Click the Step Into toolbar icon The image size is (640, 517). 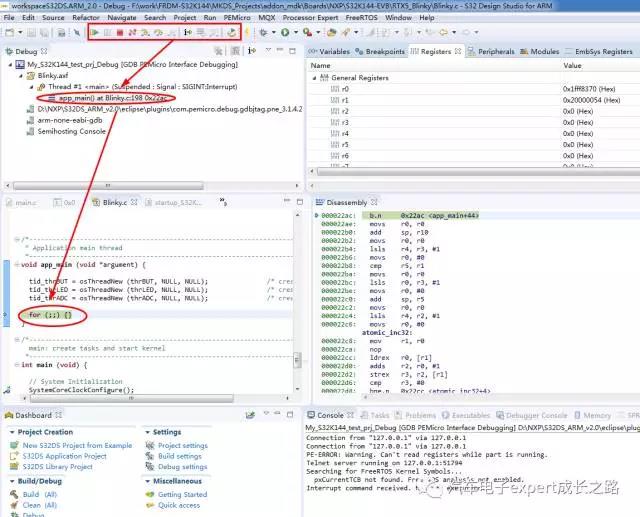pos(145,32)
